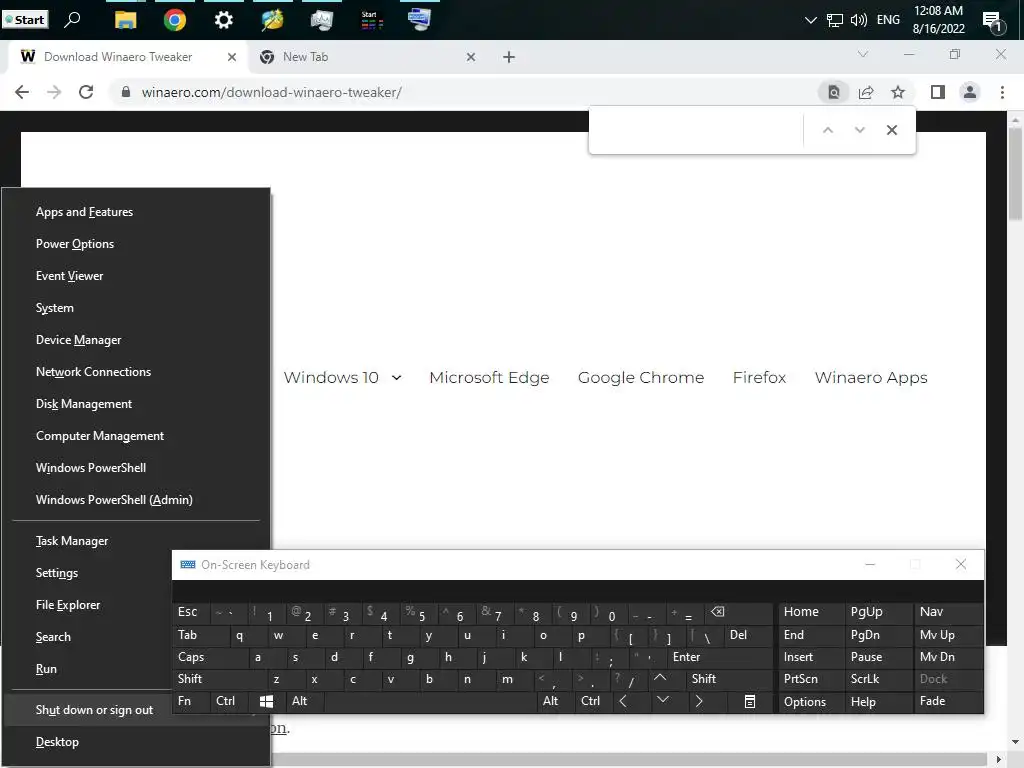This screenshot has height=768, width=1024.
Task: Expand Shut down or sign out
Action: [88, 710]
